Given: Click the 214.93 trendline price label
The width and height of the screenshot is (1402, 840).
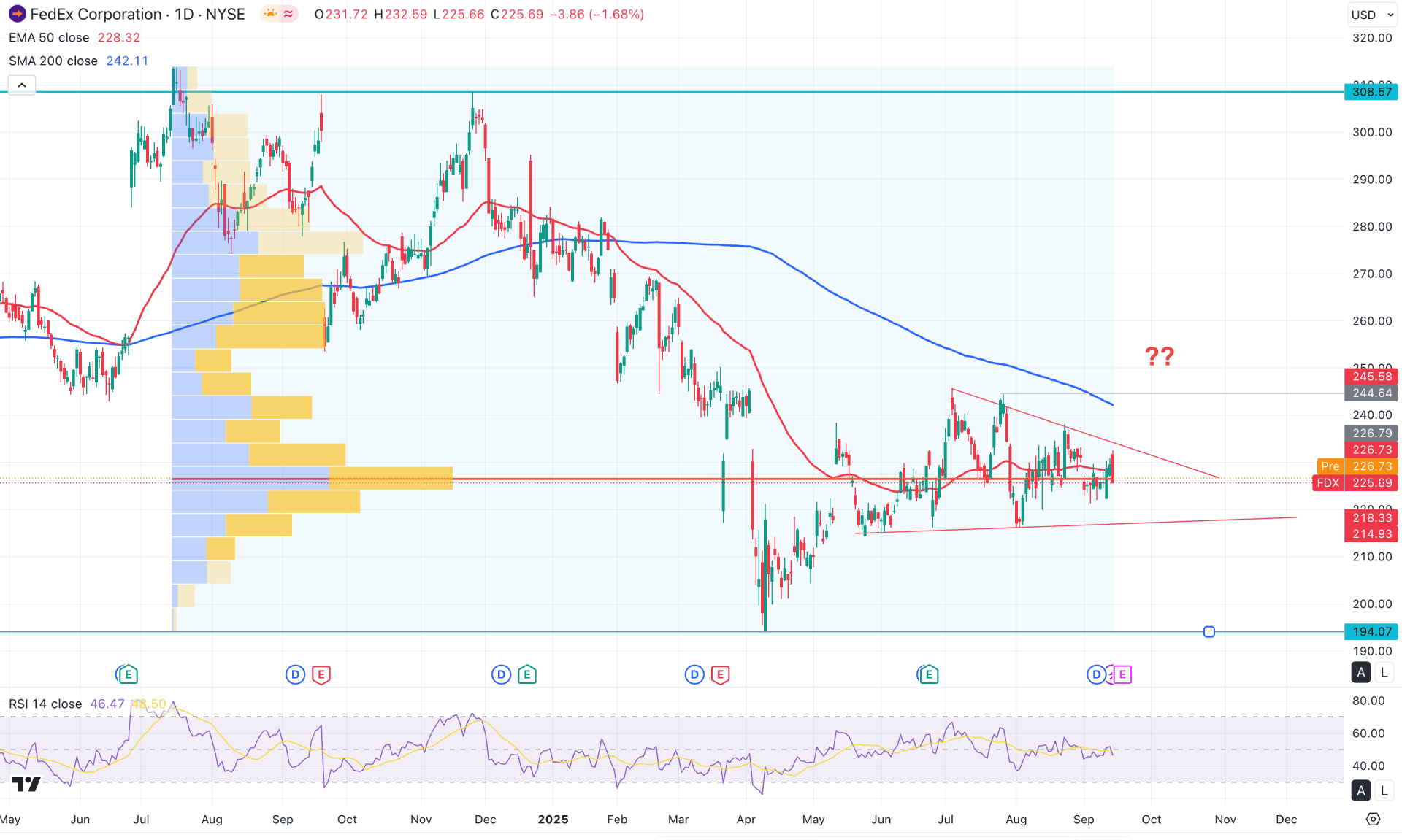Looking at the screenshot, I should click(1371, 533).
